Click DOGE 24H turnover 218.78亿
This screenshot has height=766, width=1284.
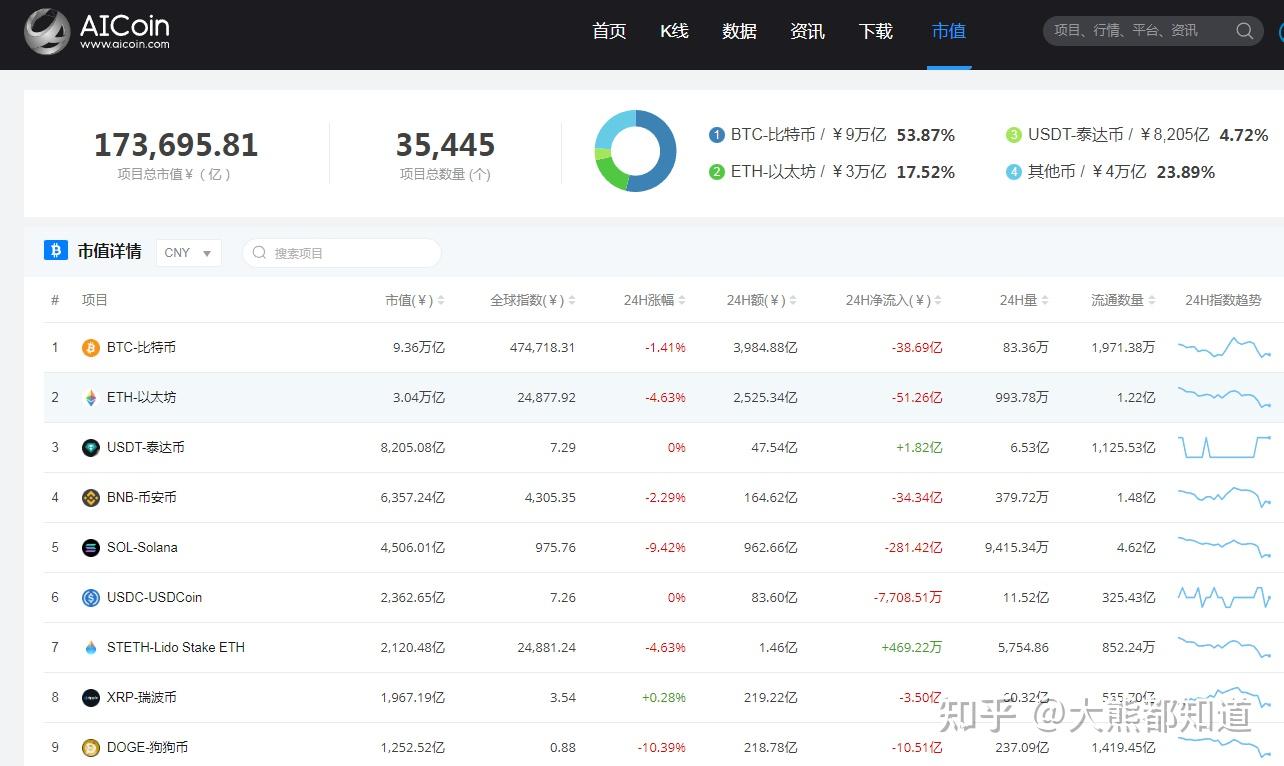pos(771,748)
